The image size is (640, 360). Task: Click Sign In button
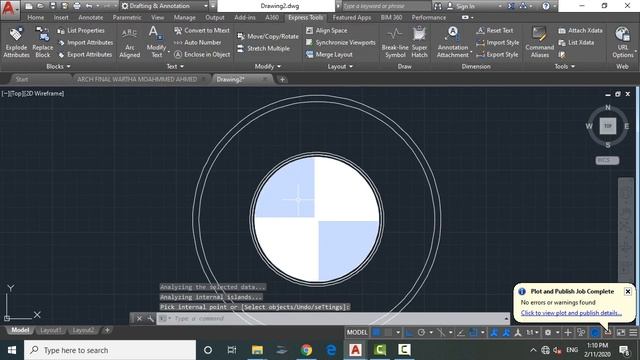coord(461,6)
